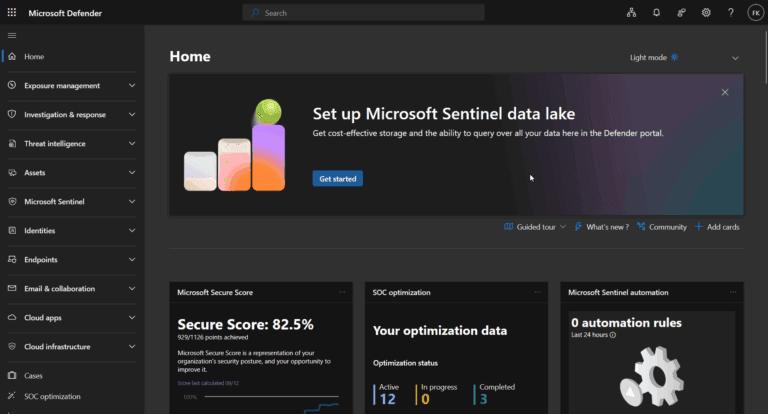
Task: Expand Exposure management chevron
Action: (x=132, y=85)
